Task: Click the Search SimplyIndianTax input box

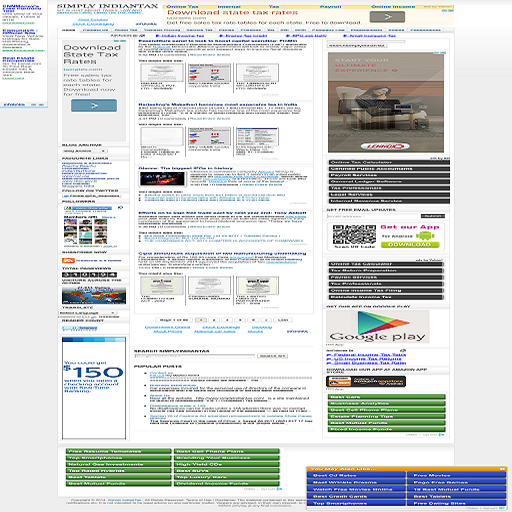Action: (x=194, y=356)
